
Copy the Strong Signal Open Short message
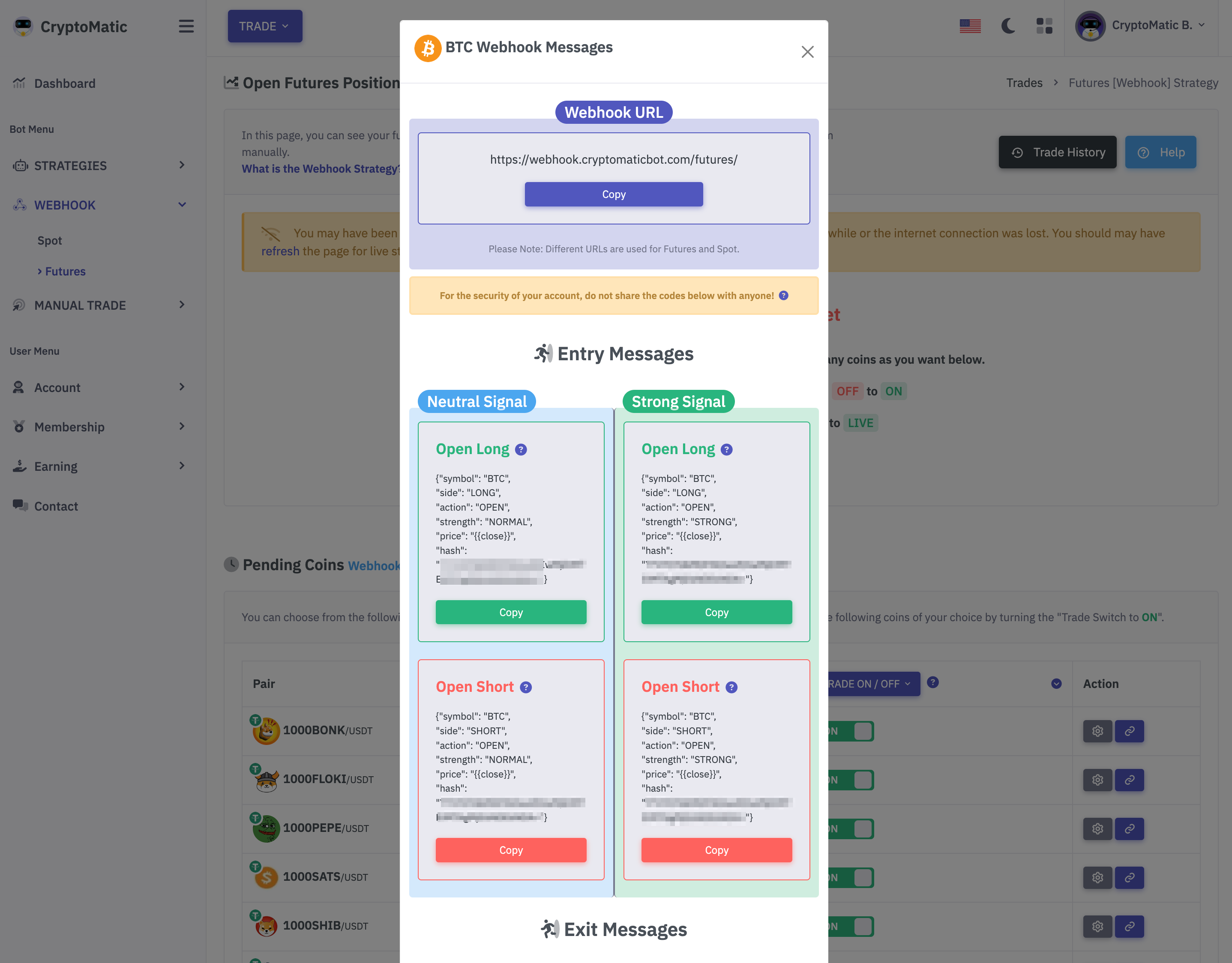pos(716,849)
